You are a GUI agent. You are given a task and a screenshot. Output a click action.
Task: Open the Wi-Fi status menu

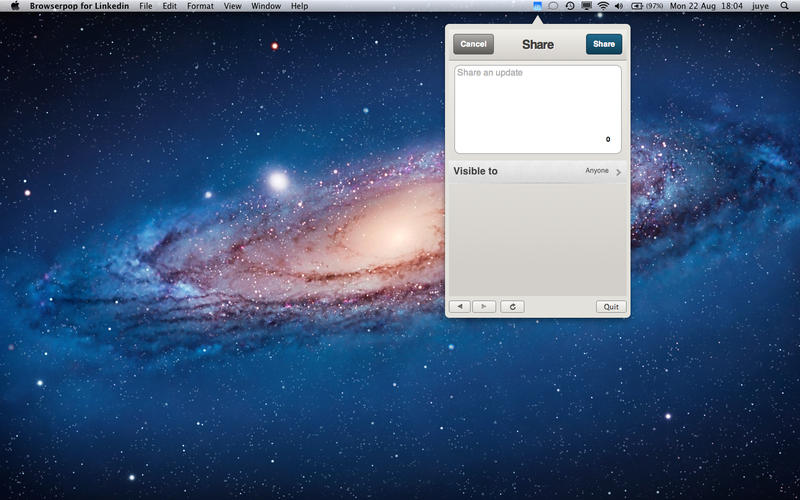click(603, 6)
